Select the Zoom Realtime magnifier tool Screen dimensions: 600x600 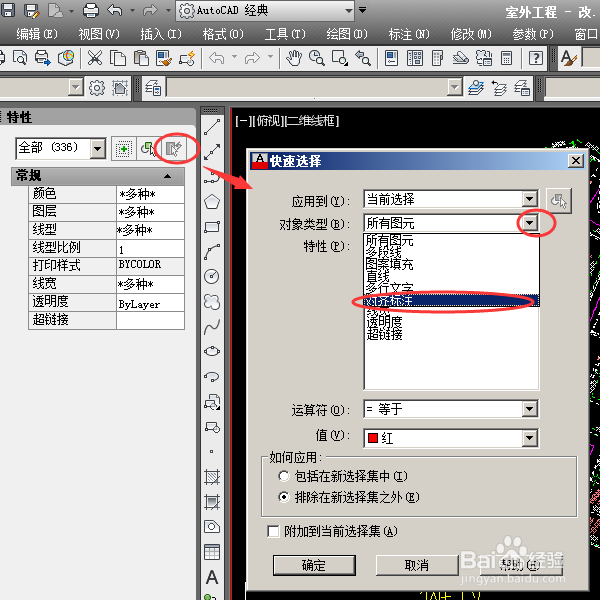point(317,58)
